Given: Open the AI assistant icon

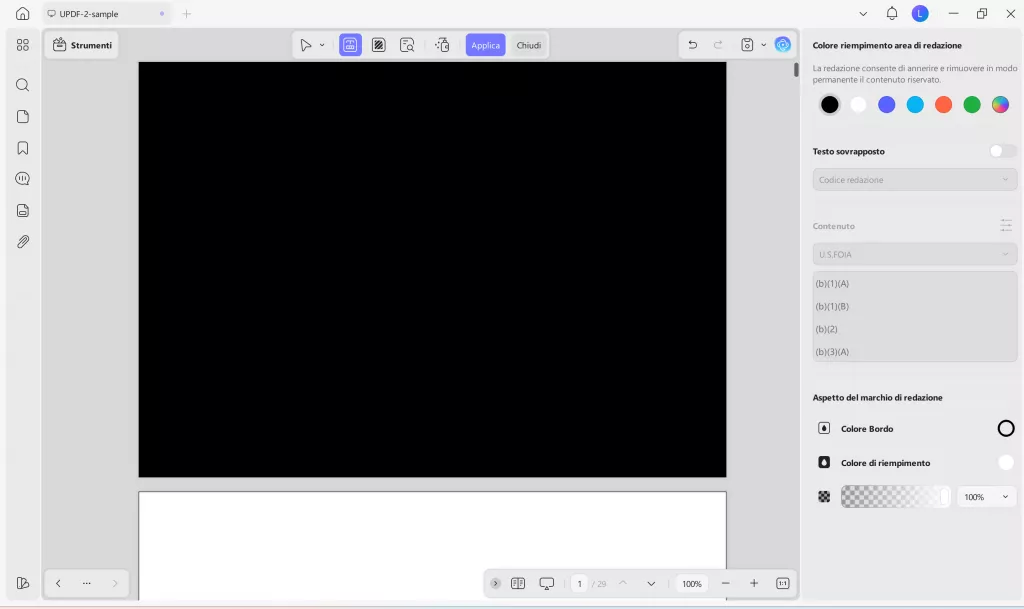Looking at the screenshot, I should pos(783,44).
